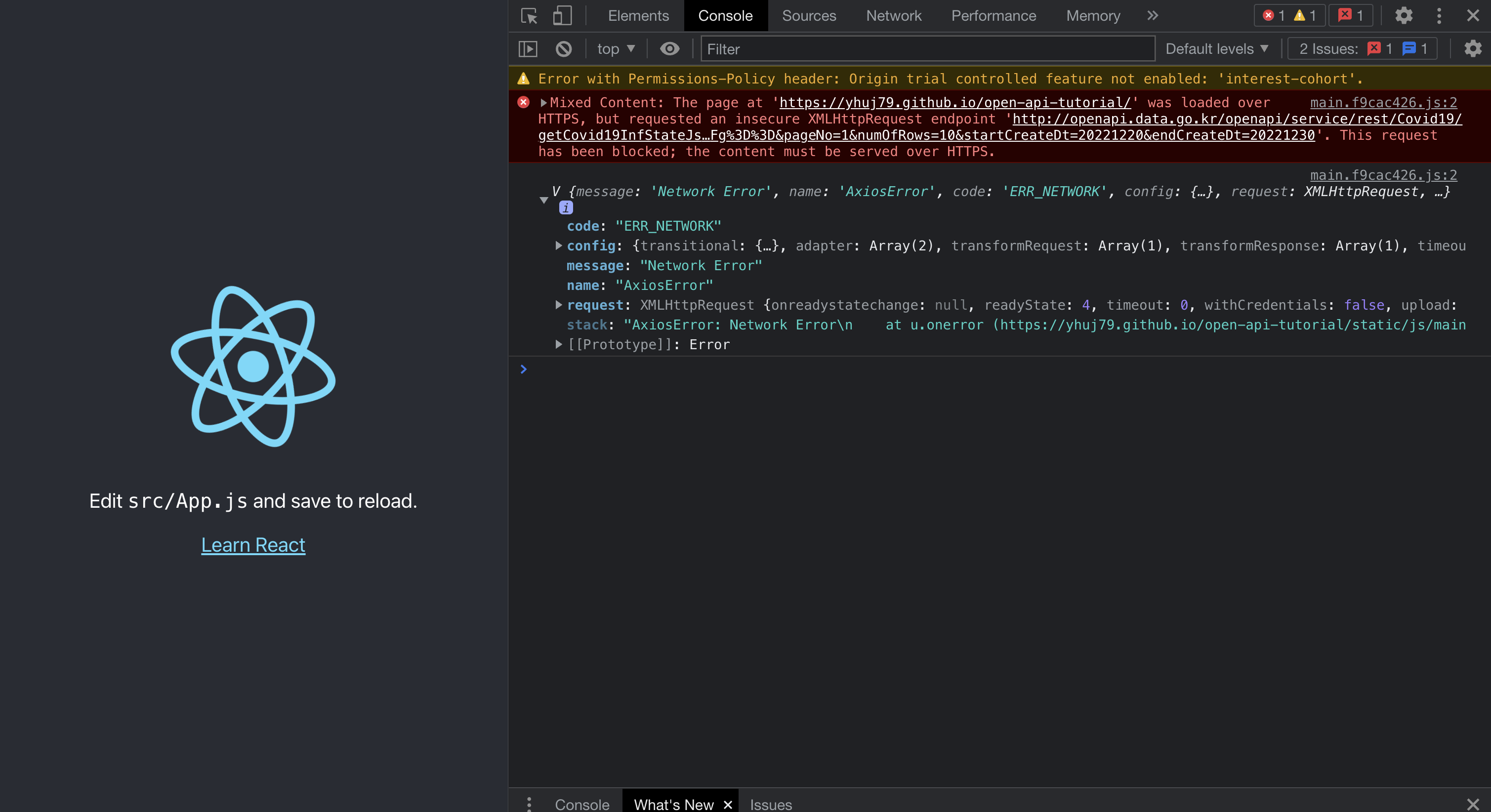Click the Edit src/App.js text
The height and width of the screenshot is (812, 1491).
pyautogui.click(x=253, y=501)
